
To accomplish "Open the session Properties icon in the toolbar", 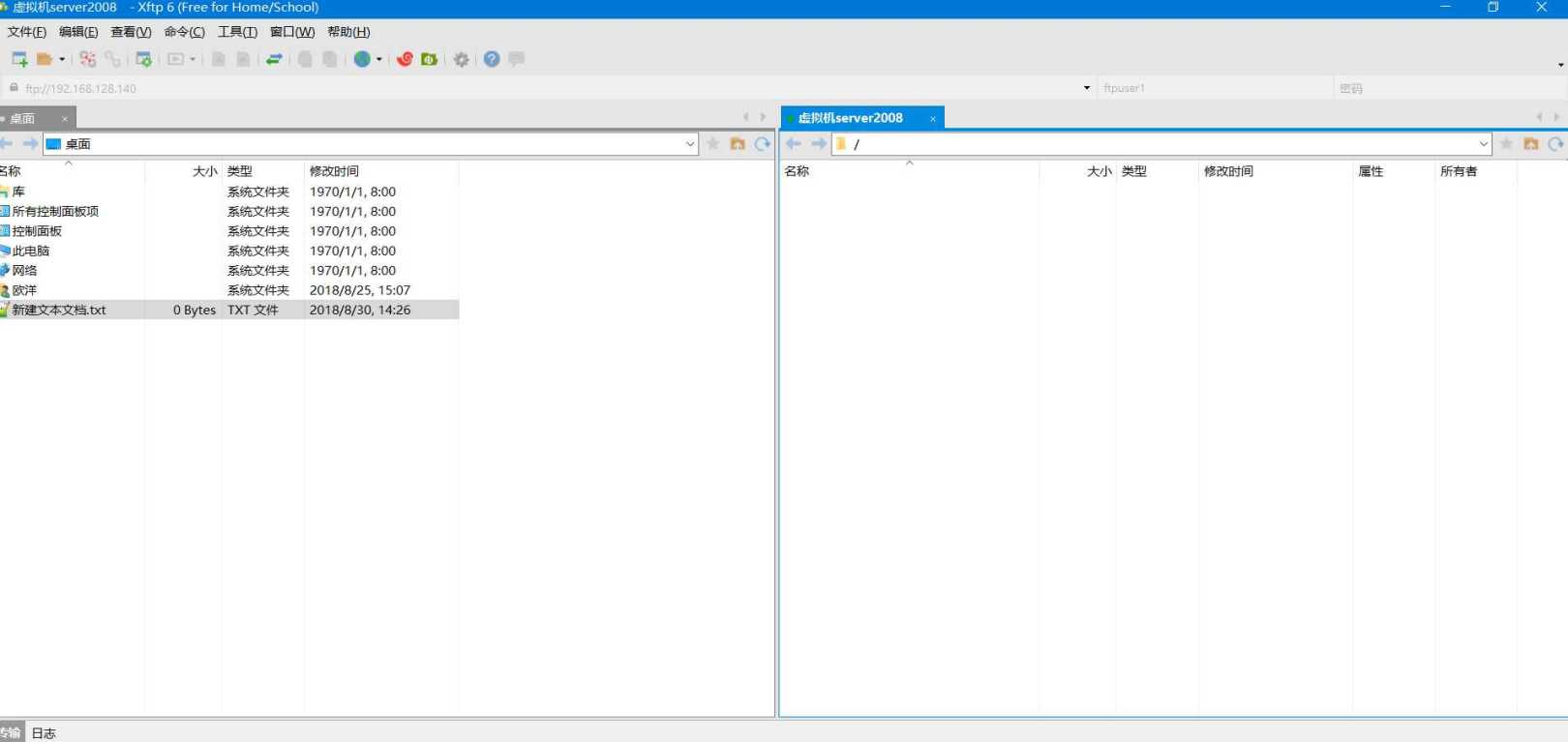I will (143, 59).
